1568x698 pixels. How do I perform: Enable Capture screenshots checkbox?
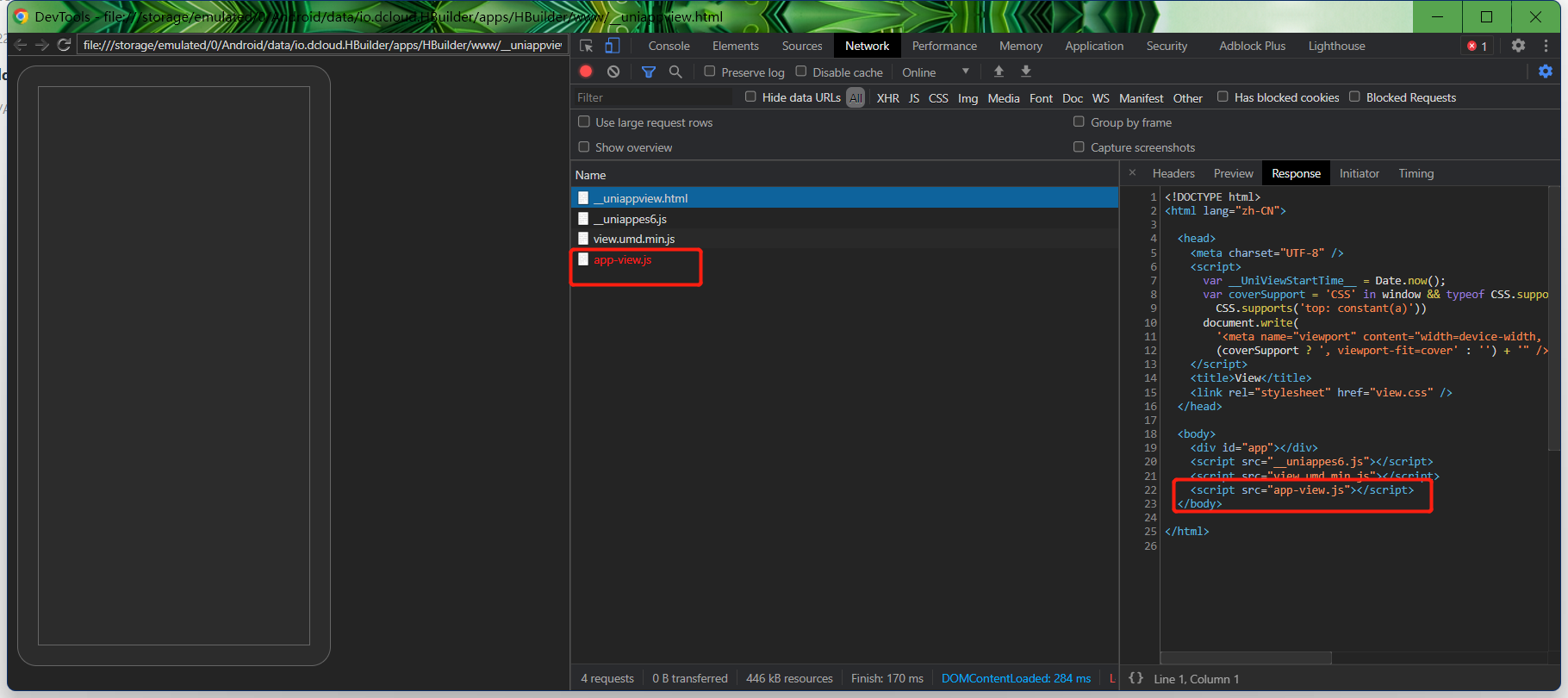pos(1079,146)
